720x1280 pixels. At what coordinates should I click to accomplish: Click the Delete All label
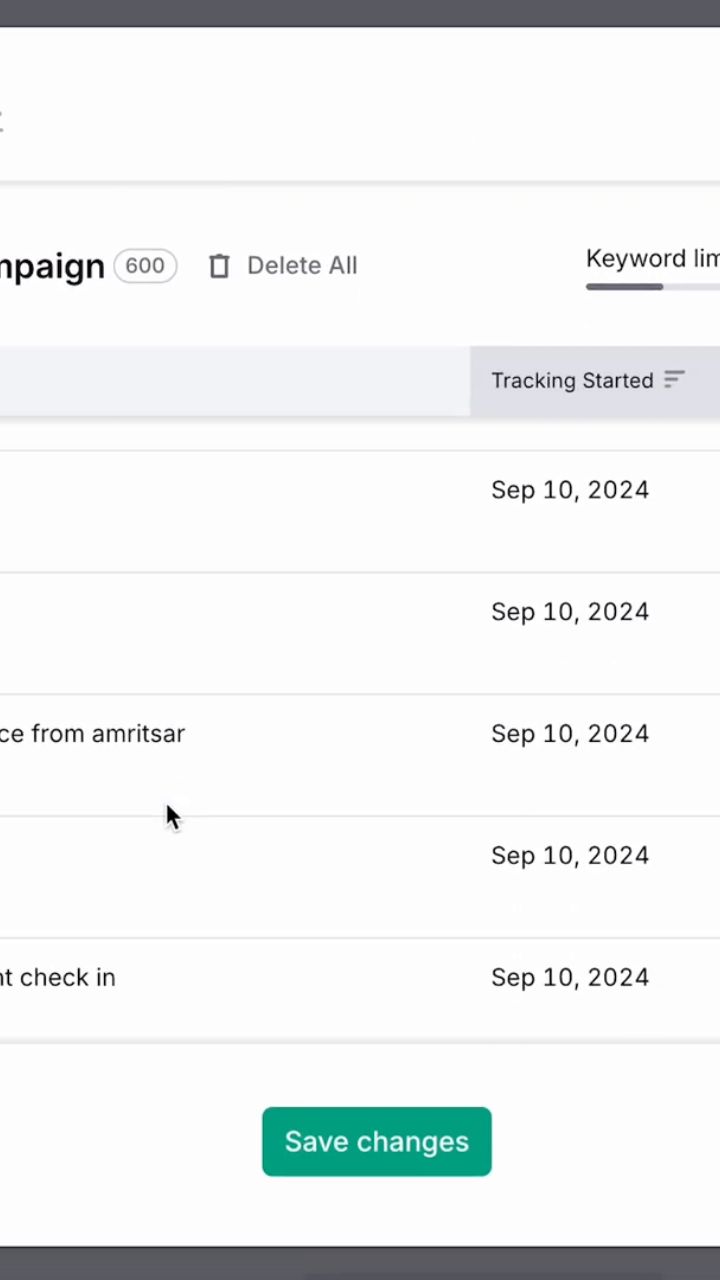coord(302,266)
